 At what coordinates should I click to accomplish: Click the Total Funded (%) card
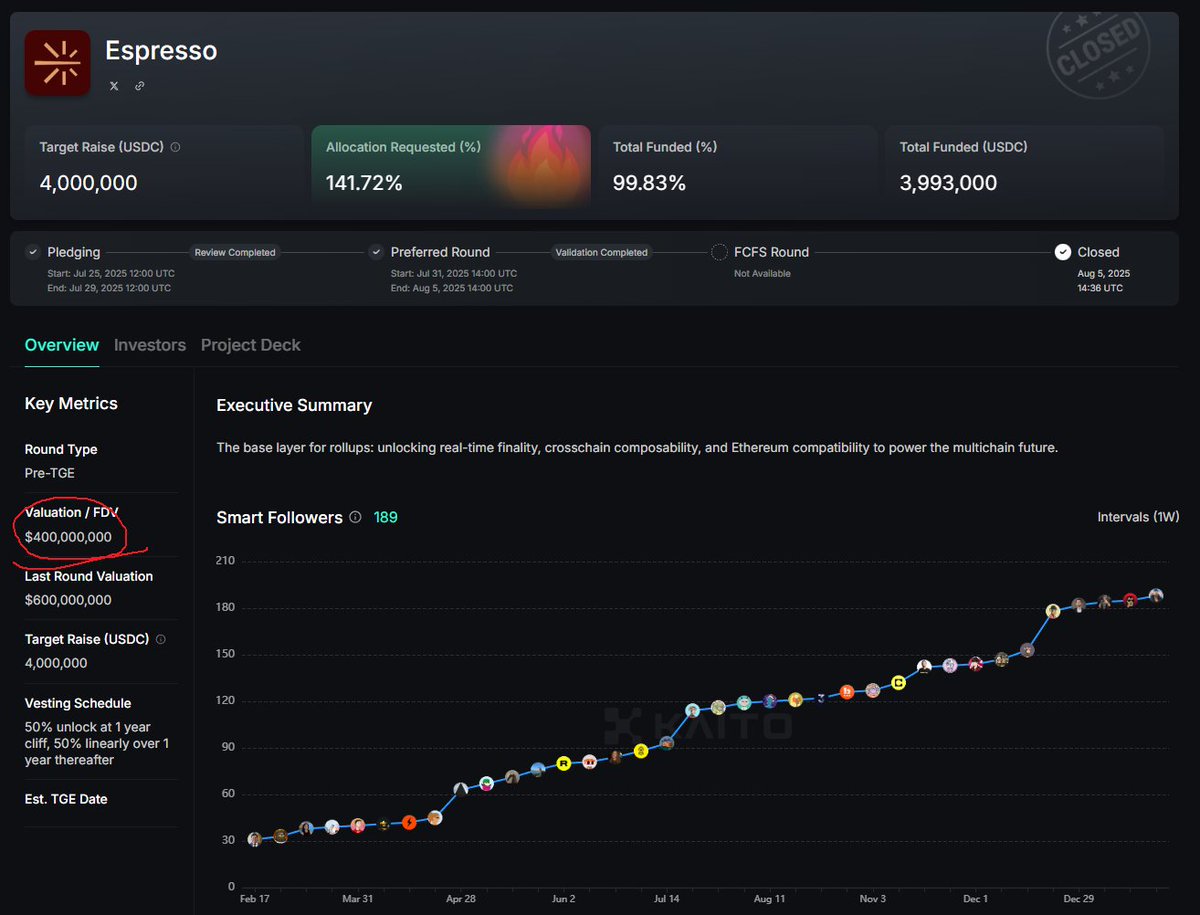tap(738, 166)
